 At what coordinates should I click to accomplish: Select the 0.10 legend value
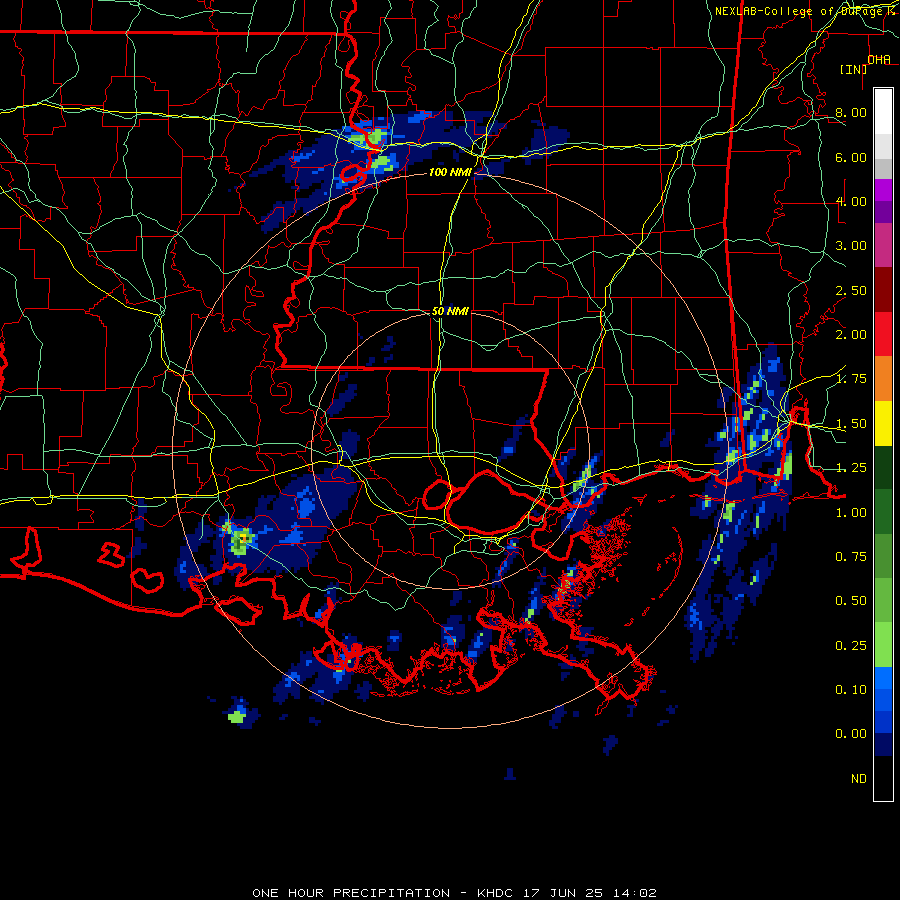(x=851, y=690)
